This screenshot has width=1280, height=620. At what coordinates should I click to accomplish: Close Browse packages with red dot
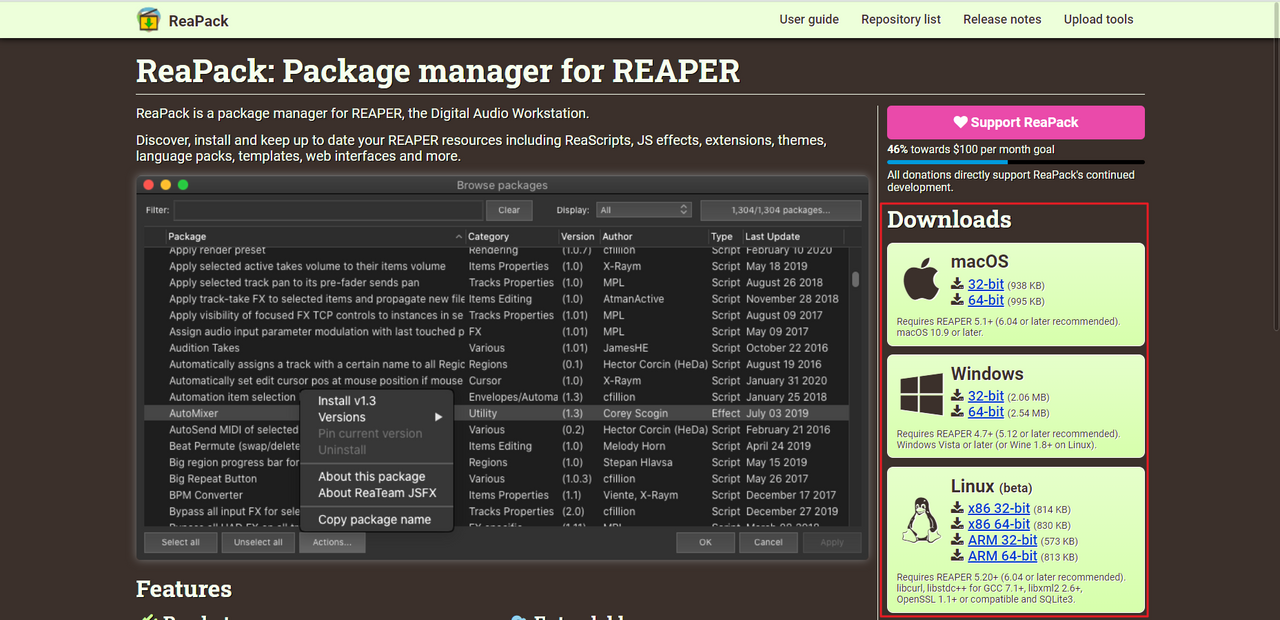click(x=149, y=185)
